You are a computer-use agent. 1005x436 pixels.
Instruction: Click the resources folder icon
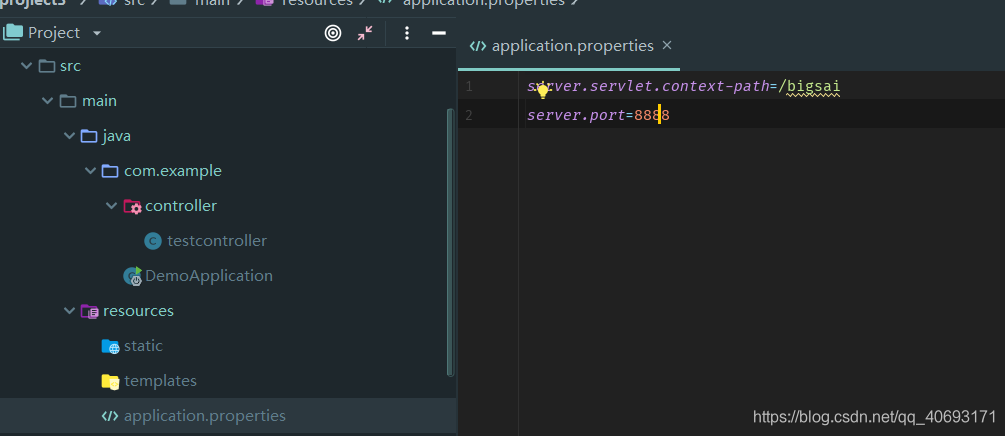(x=90, y=312)
